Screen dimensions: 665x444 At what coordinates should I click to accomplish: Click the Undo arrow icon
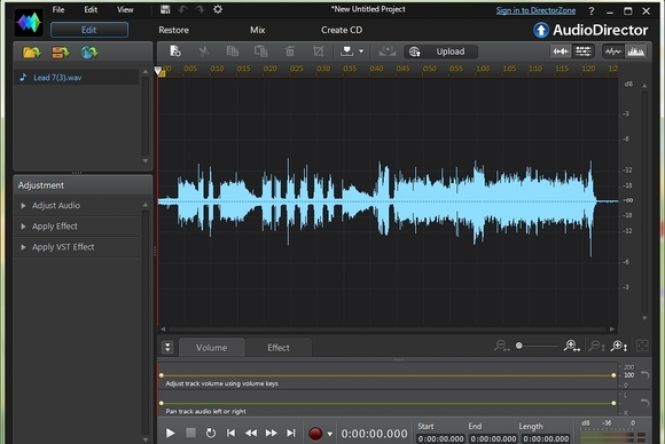click(x=183, y=9)
